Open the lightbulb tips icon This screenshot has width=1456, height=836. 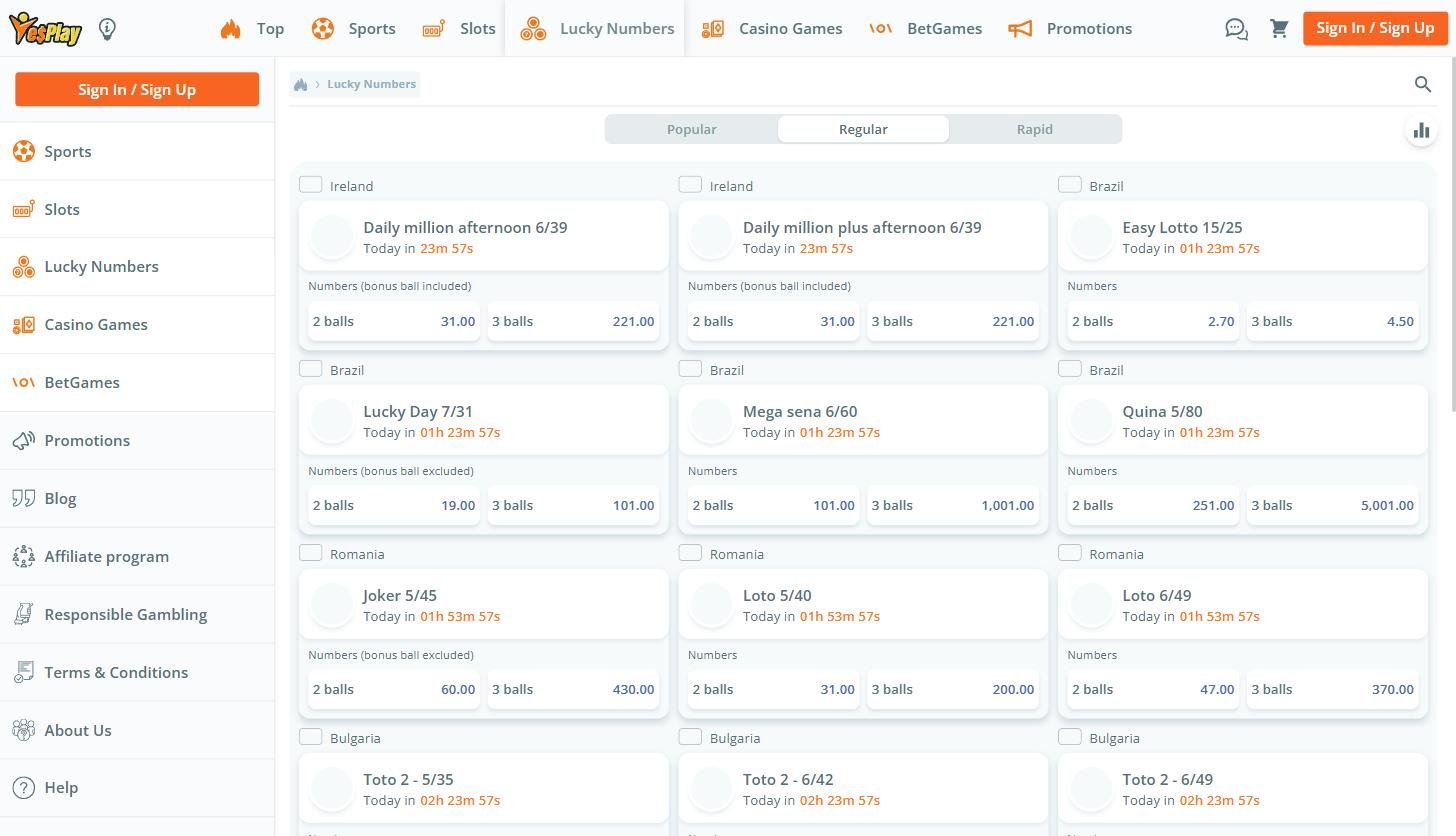[107, 29]
